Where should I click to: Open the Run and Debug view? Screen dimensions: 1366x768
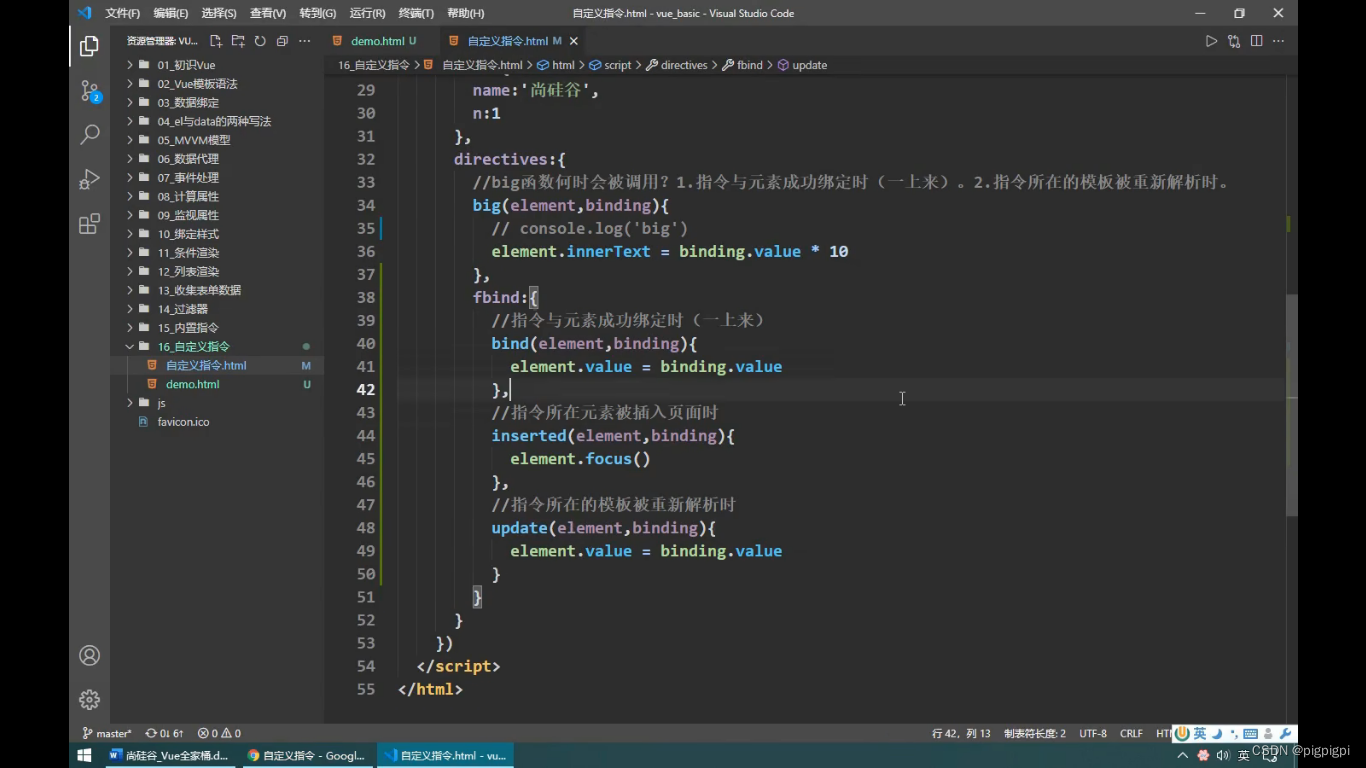[89, 179]
